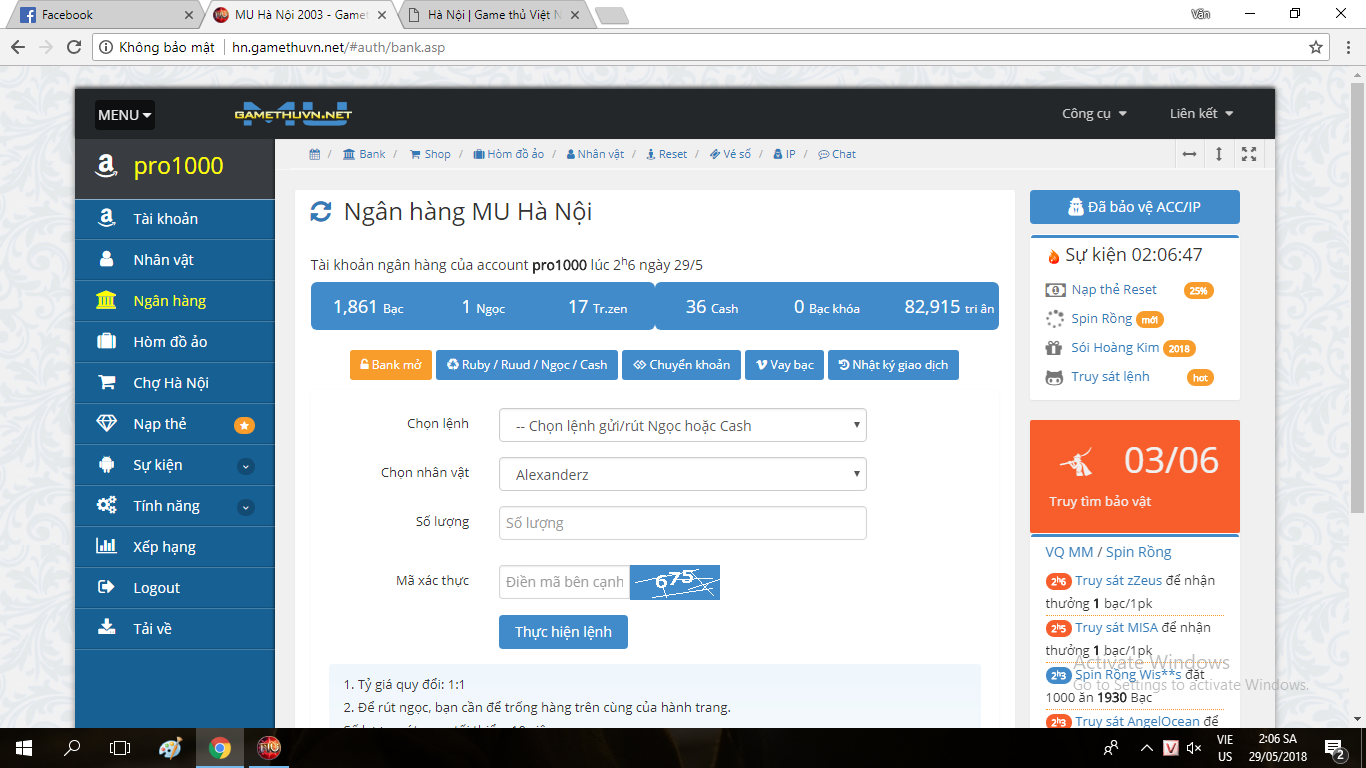
Task: Reload page with browser refresh button
Action: pos(74,47)
